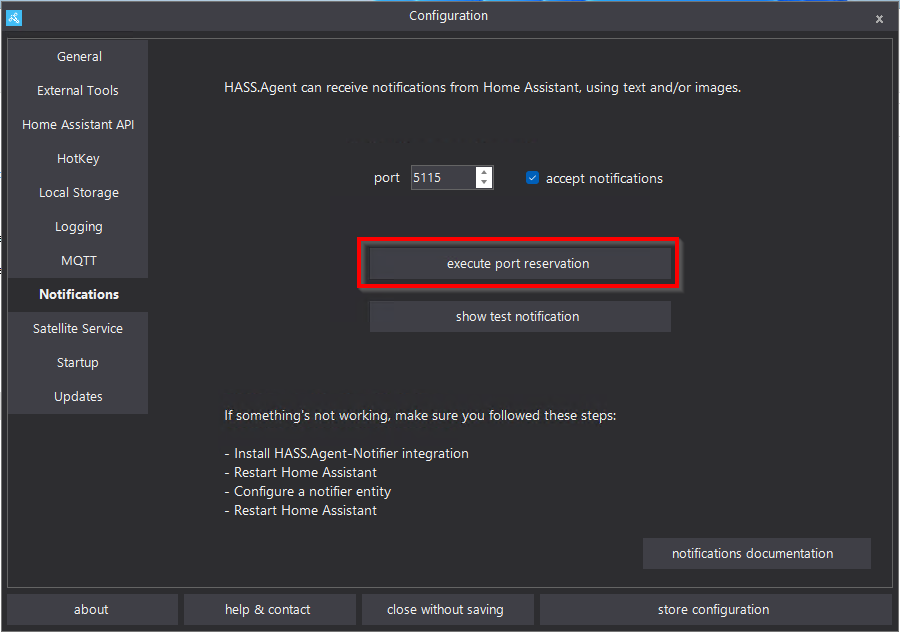Open the Satellite Service tab
900x633 pixels.
79,328
